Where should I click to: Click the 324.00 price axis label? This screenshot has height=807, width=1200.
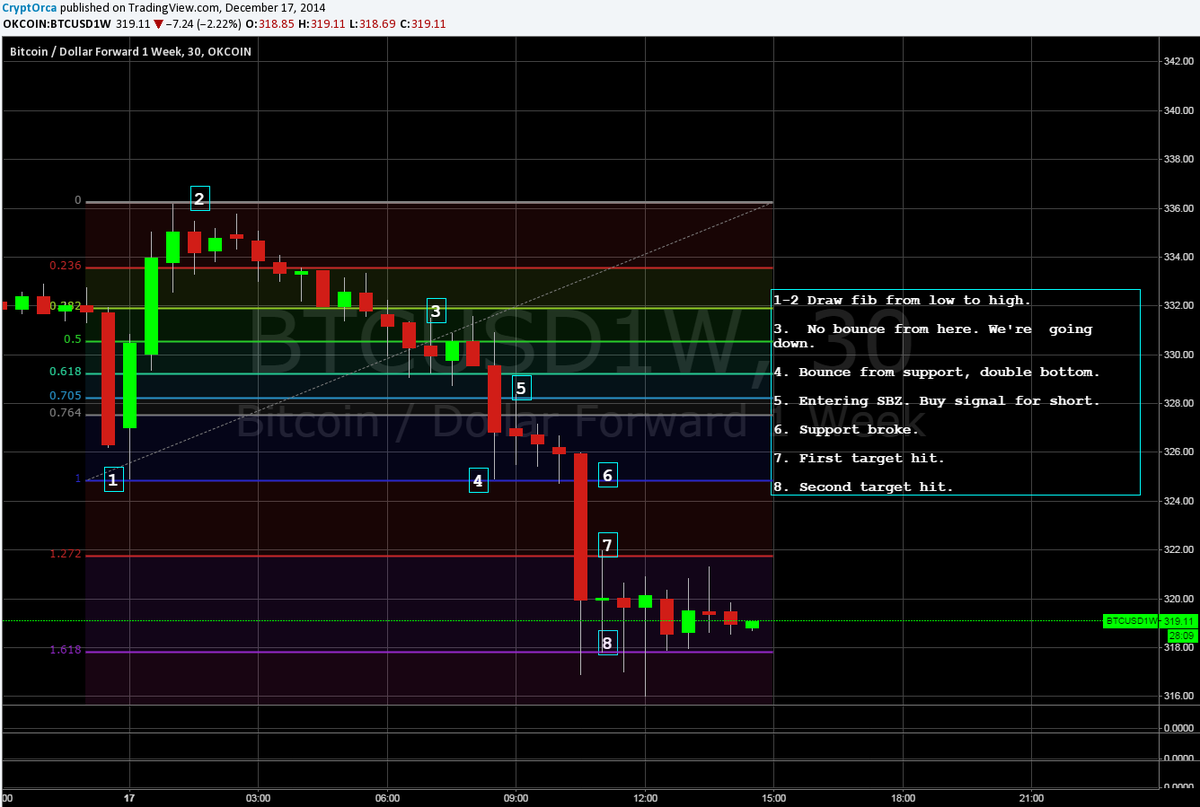pyautogui.click(x=1177, y=501)
